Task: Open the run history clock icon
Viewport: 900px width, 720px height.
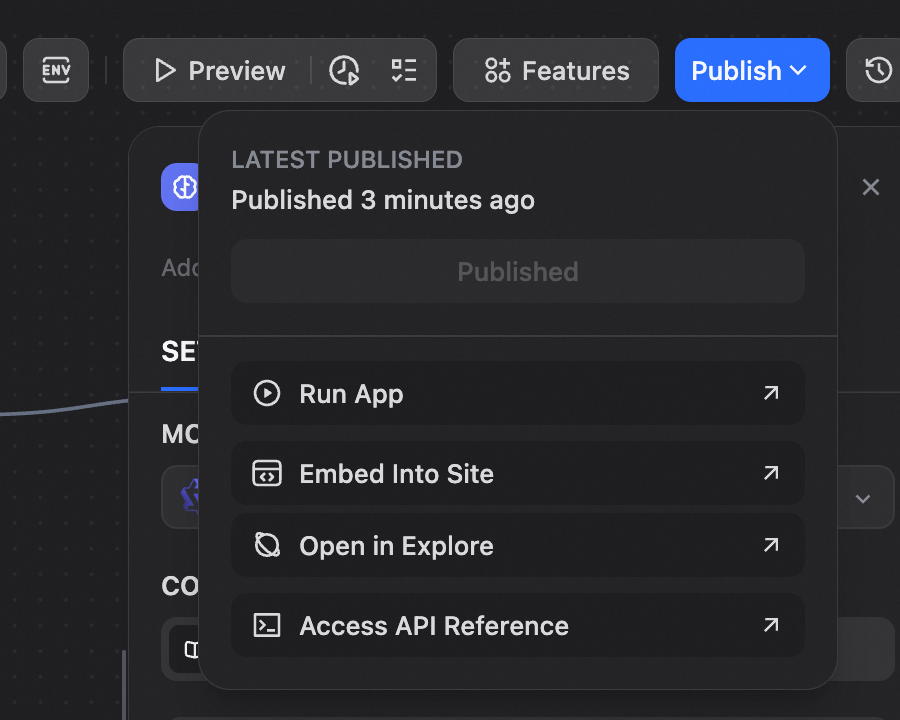Action: [x=344, y=70]
